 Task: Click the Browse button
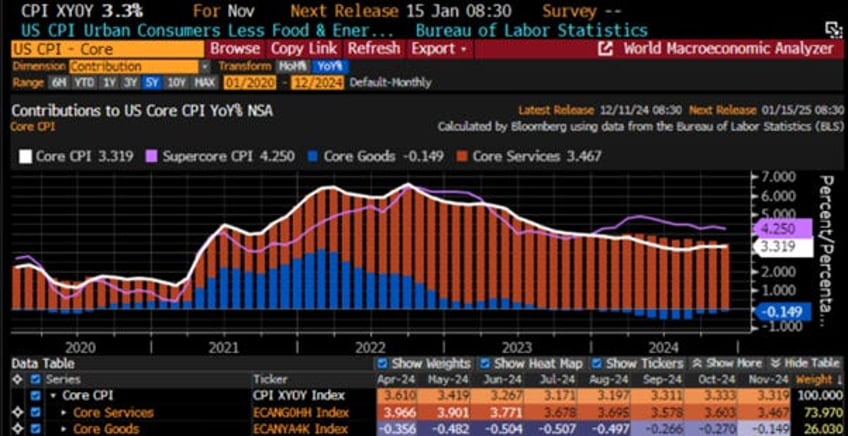[235, 49]
